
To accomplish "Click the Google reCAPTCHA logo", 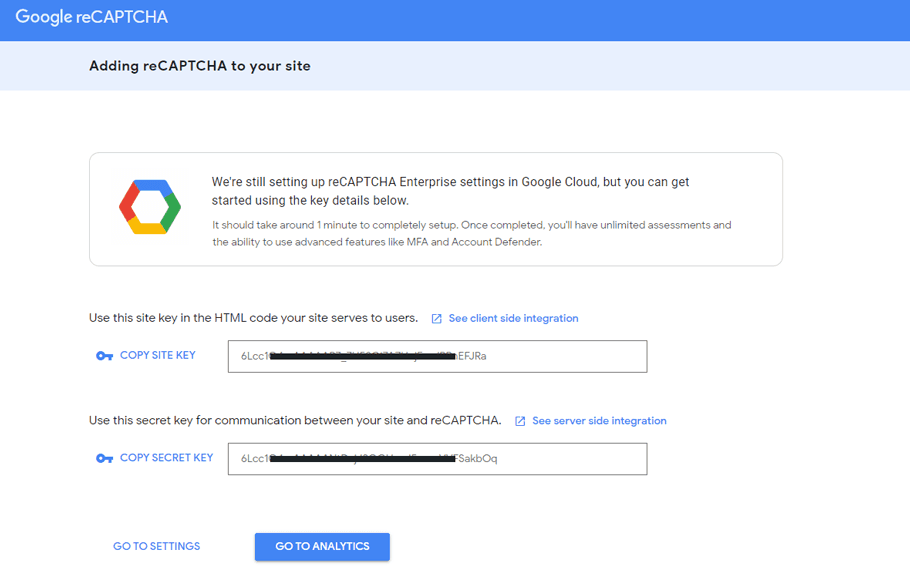I will [91, 17].
